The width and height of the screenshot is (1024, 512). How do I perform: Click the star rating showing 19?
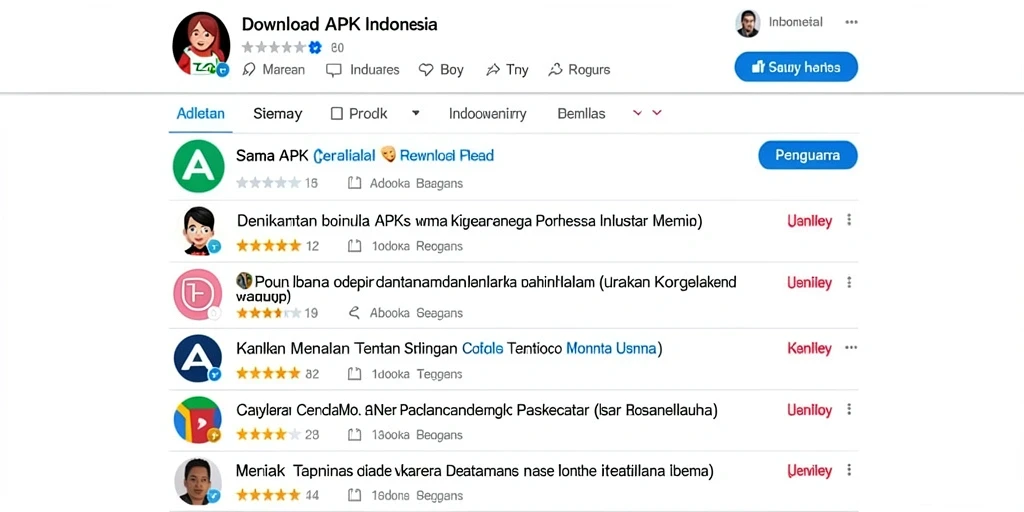coord(268,313)
